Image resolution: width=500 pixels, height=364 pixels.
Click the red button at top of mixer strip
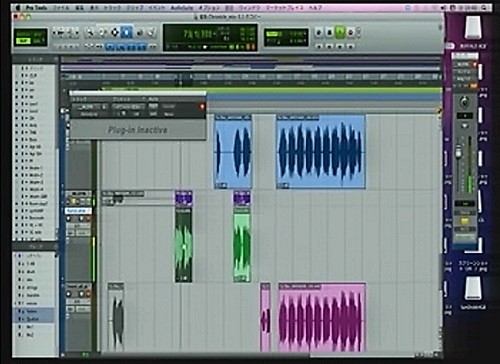click(x=474, y=65)
